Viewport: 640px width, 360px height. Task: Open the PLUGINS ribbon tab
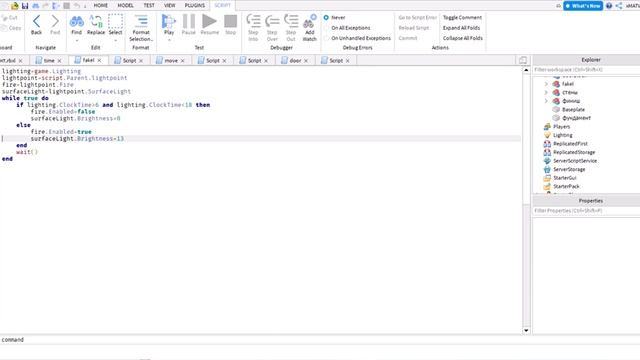pyautogui.click(x=195, y=5)
